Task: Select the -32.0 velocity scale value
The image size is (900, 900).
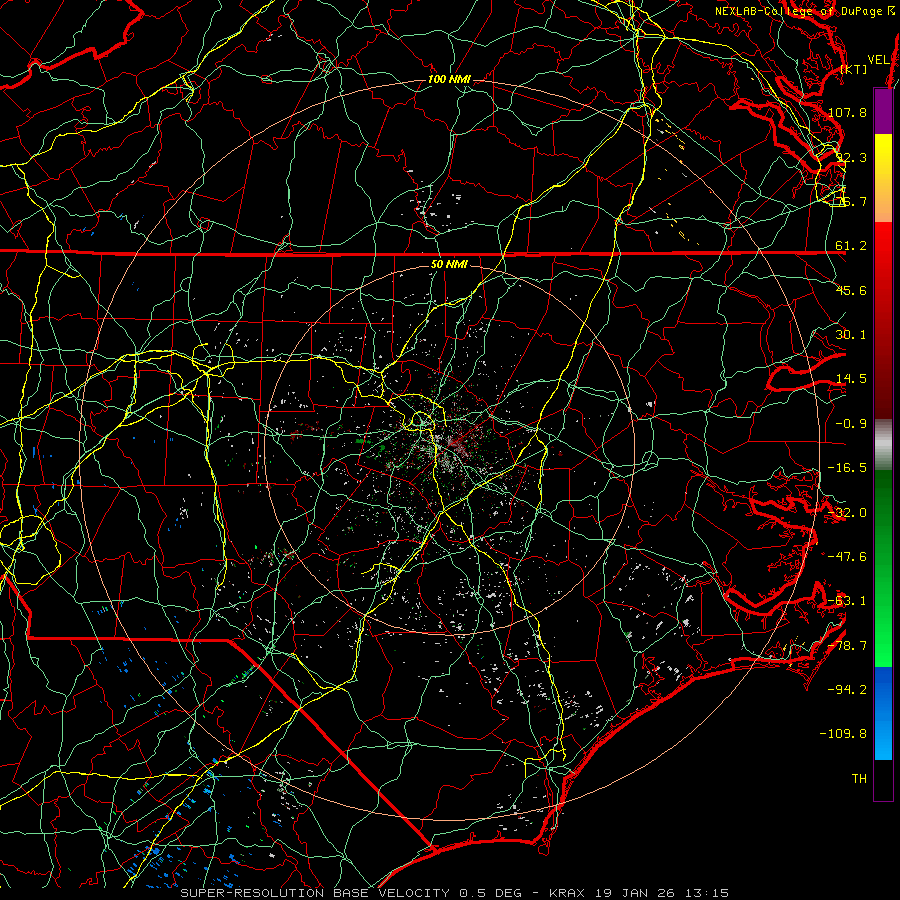Action: click(847, 513)
